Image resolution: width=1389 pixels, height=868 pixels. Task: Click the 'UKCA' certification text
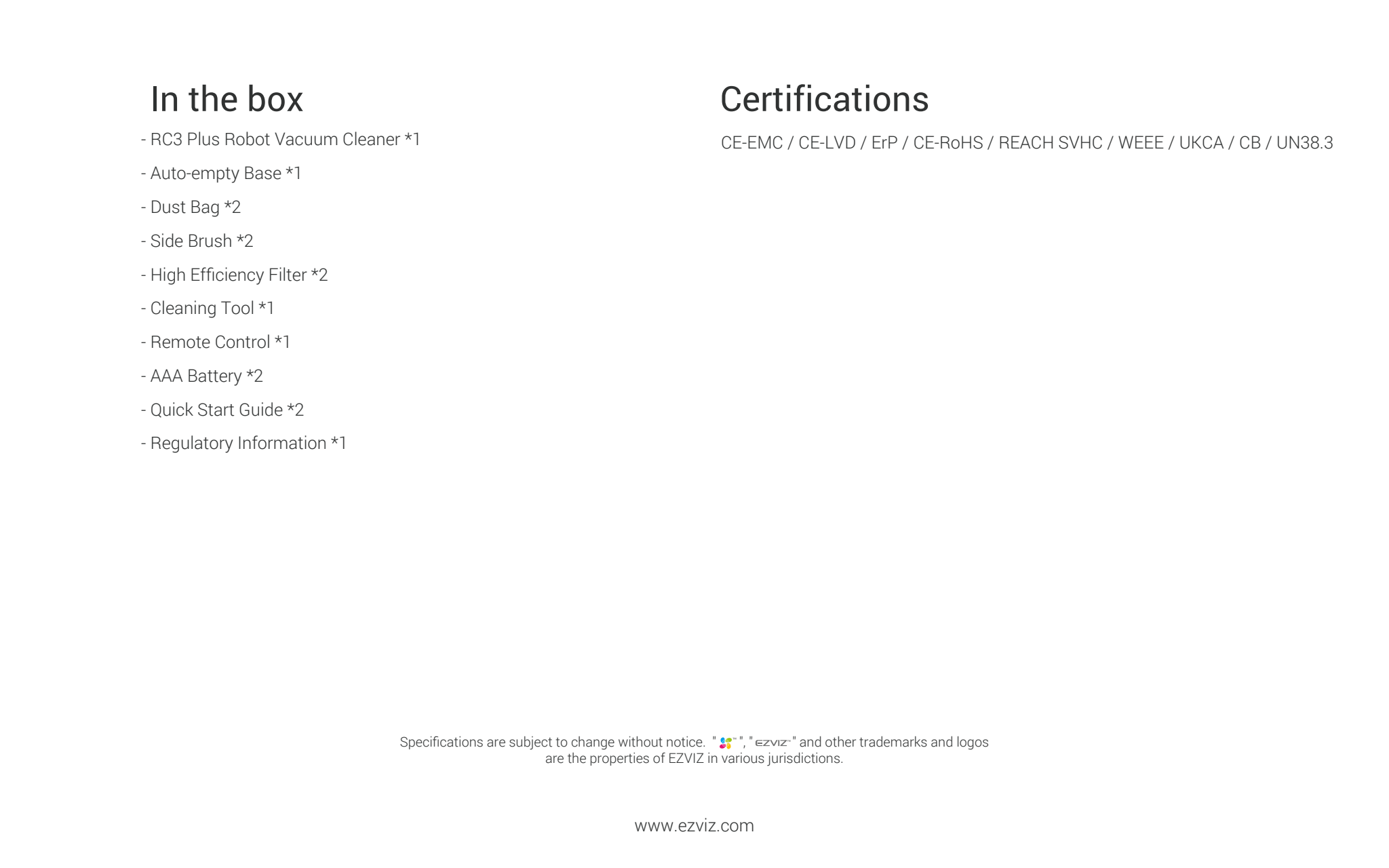pyautogui.click(x=1201, y=143)
